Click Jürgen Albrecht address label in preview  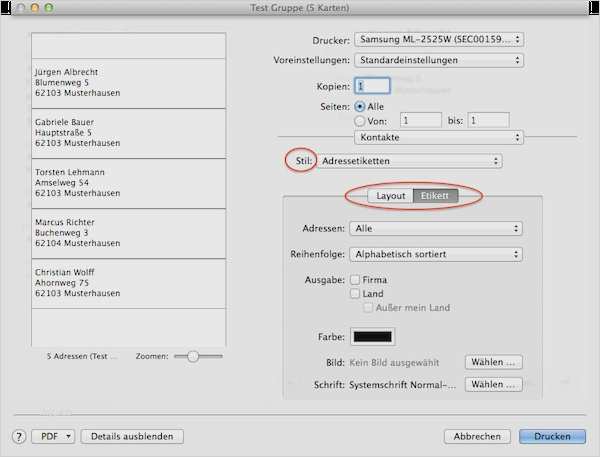(x=129, y=83)
